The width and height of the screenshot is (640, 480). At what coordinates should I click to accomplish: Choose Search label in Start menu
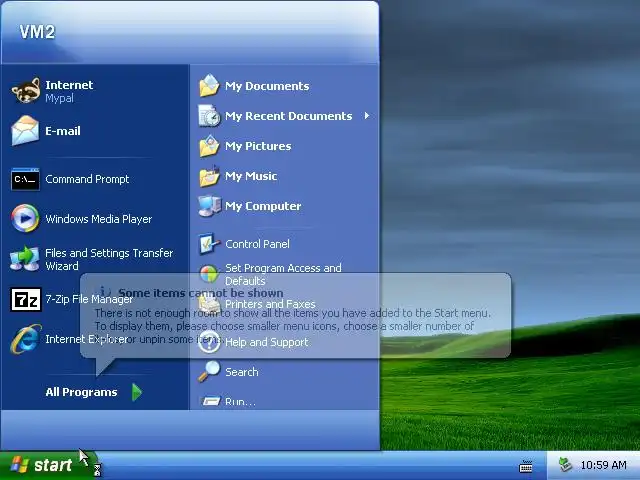click(242, 372)
